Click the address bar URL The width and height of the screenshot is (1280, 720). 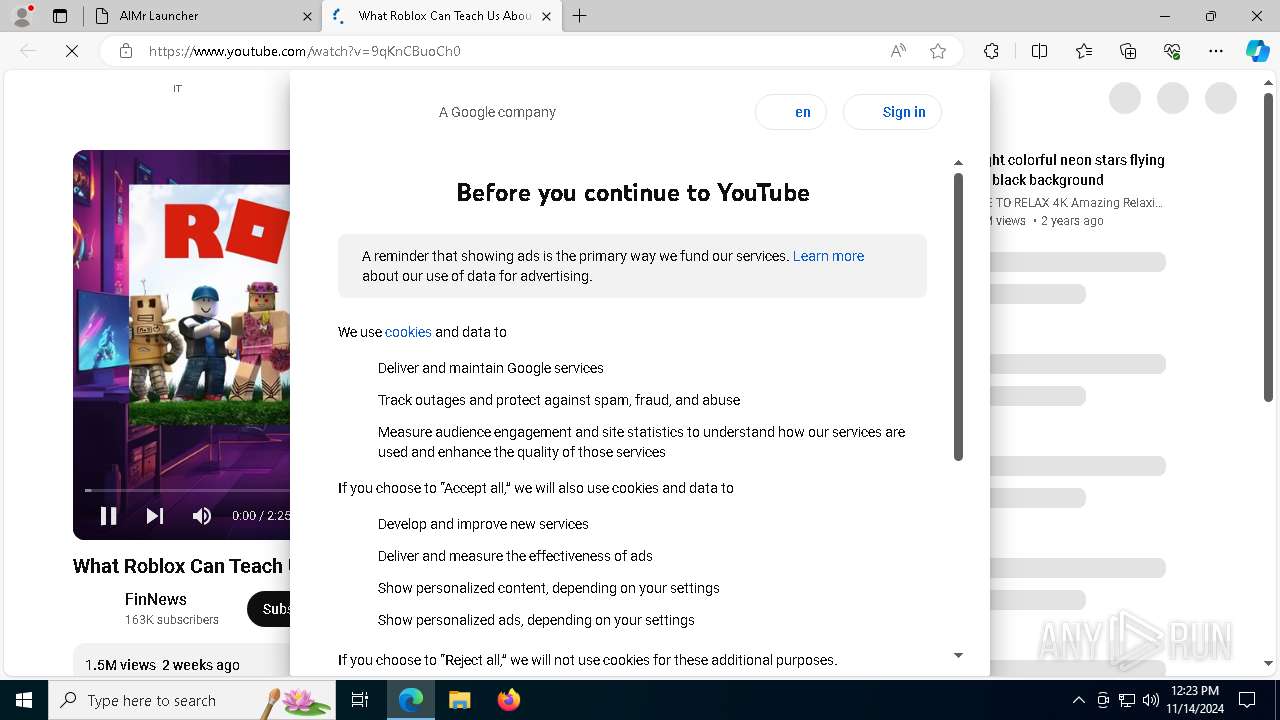305,51
